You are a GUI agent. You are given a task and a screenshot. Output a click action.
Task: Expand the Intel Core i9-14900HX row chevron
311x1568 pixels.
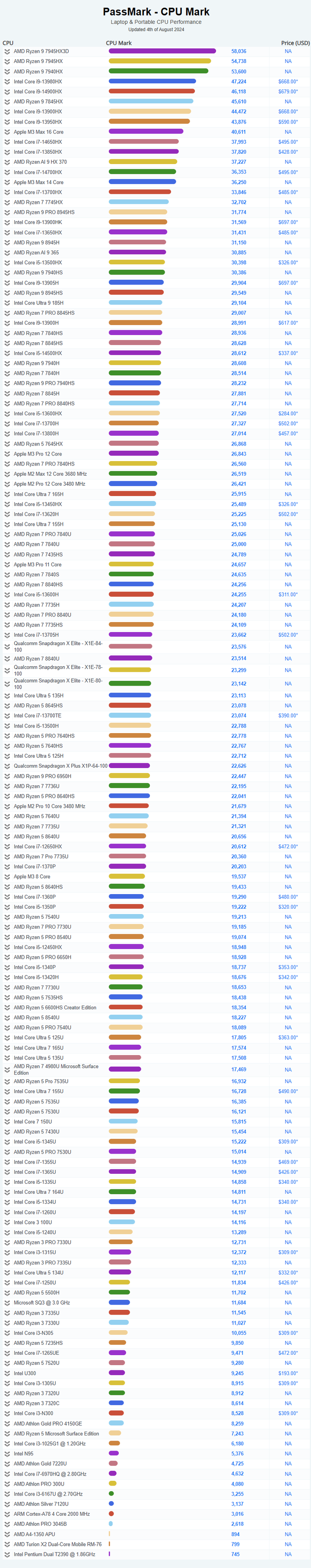coord(7,92)
